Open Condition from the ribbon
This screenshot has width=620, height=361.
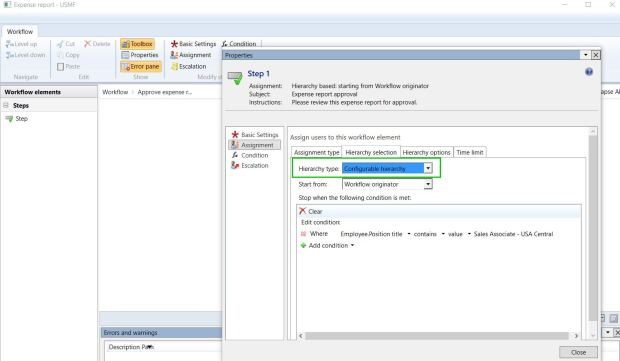[x=239, y=44]
